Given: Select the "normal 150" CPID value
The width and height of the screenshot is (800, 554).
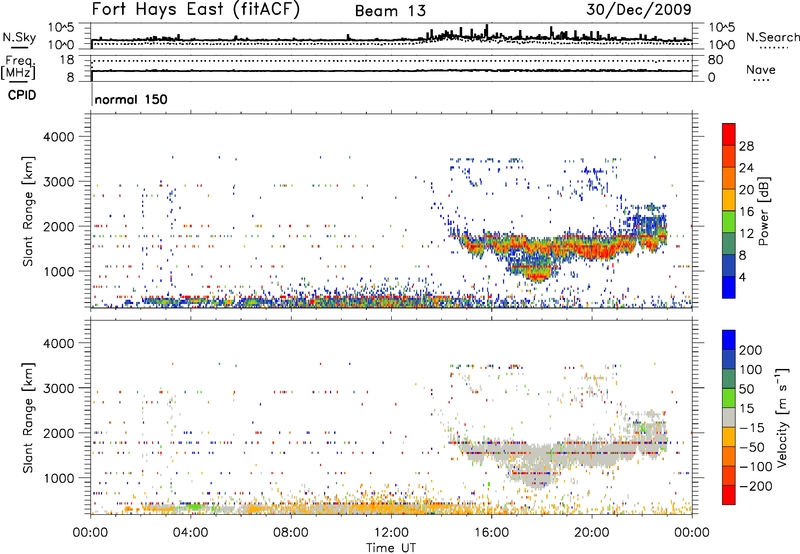Looking at the screenshot, I should pos(131,99).
